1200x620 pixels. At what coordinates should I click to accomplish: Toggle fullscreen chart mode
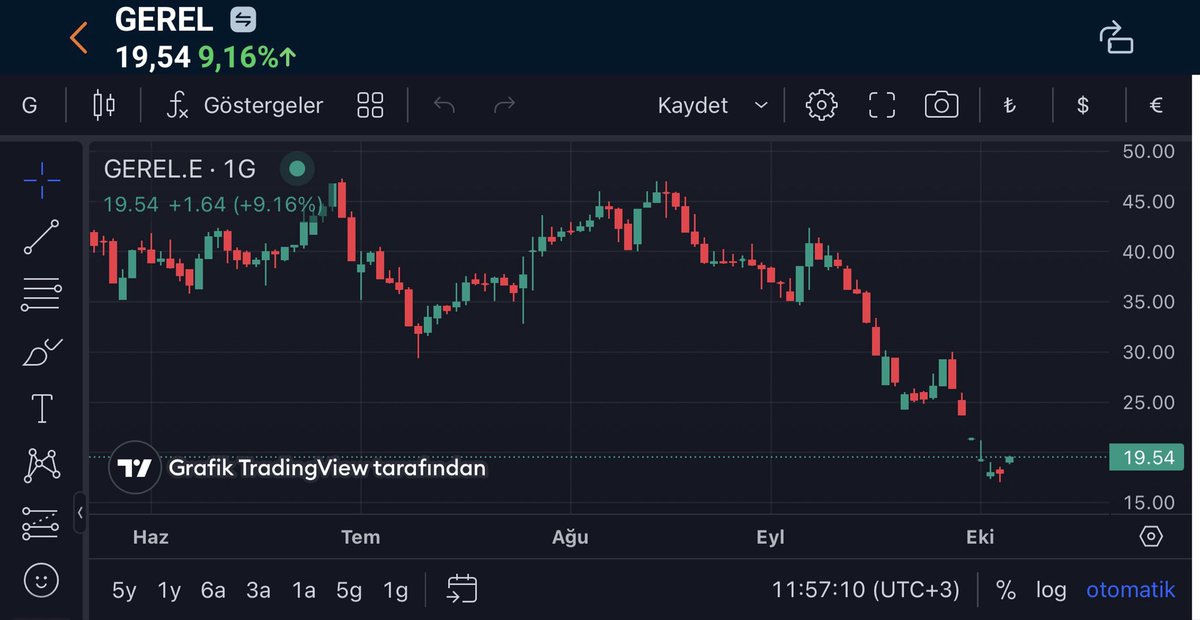[881, 105]
